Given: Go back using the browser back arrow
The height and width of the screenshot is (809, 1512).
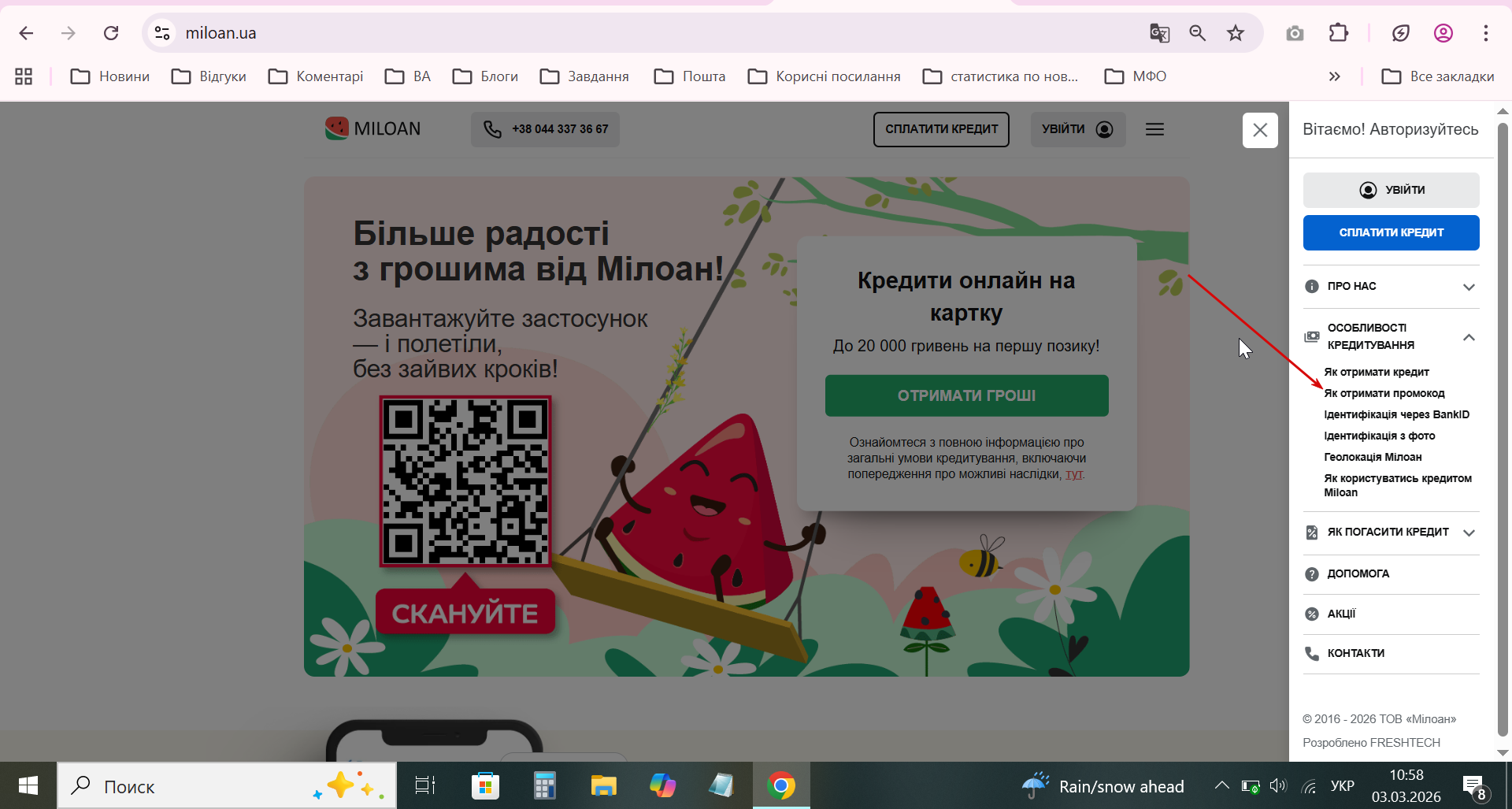Looking at the screenshot, I should [26, 33].
